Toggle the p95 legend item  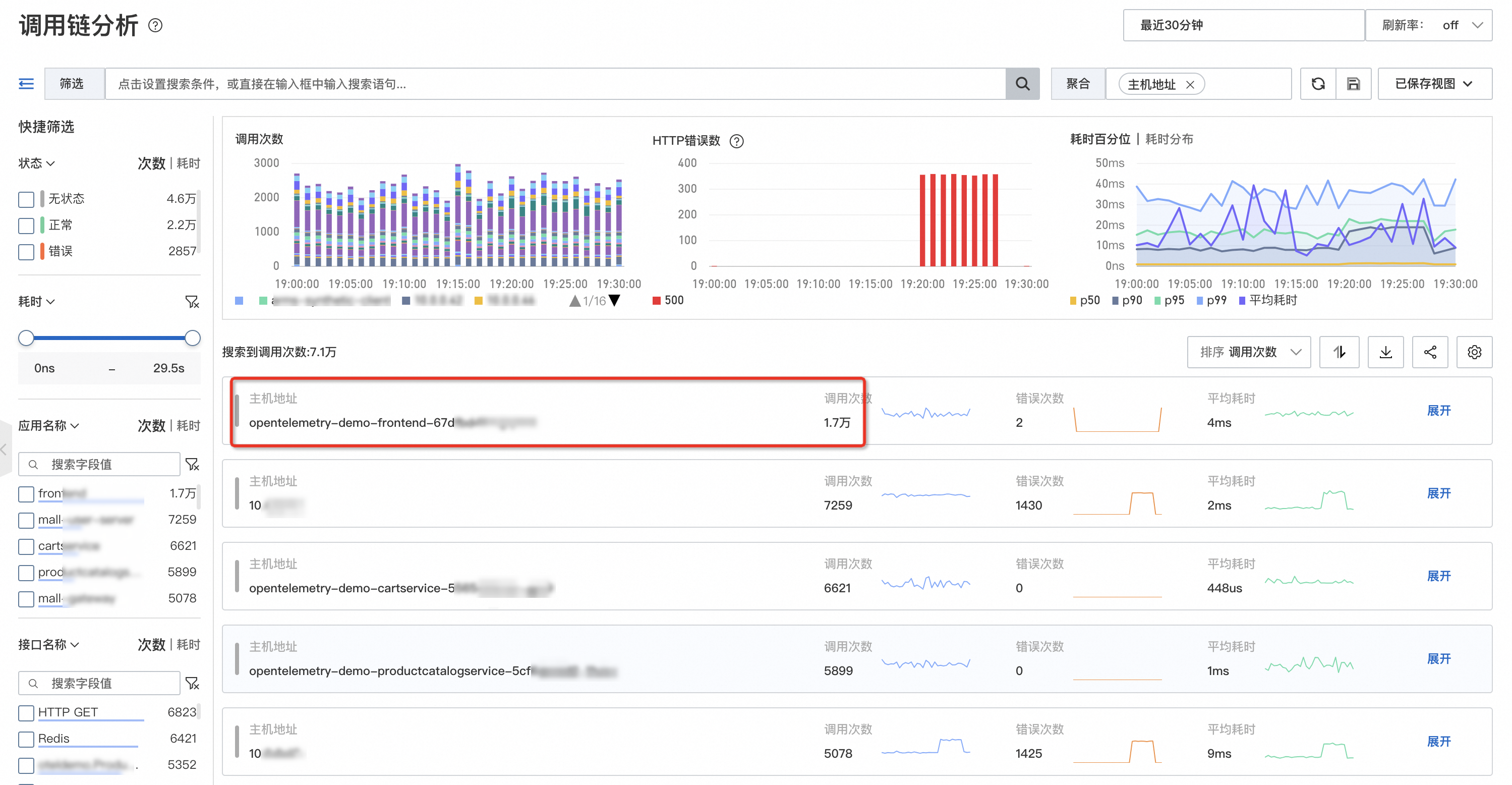1169,301
